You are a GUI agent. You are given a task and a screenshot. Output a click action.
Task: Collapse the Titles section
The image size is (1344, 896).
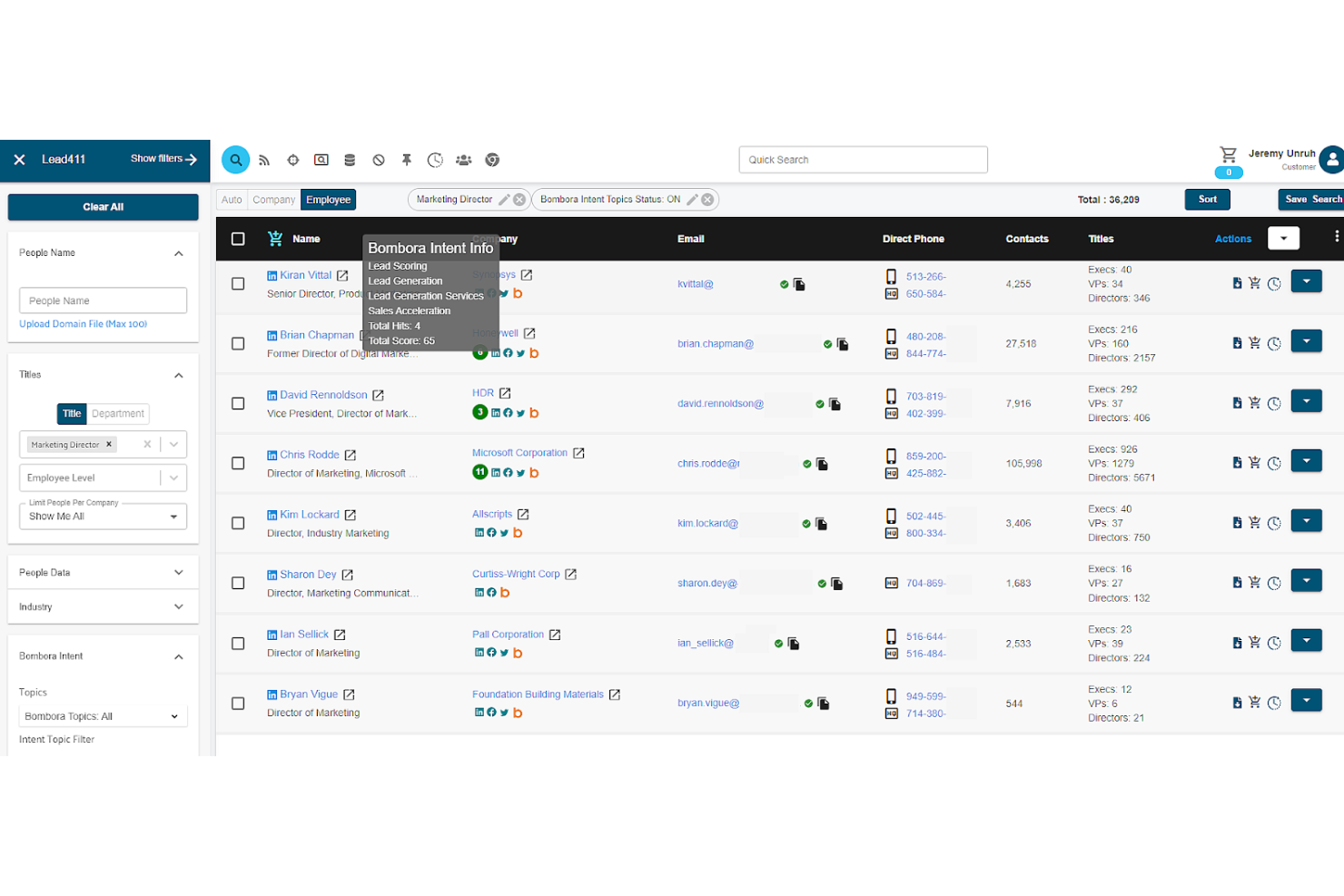pyautogui.click(x=179, y=375)
